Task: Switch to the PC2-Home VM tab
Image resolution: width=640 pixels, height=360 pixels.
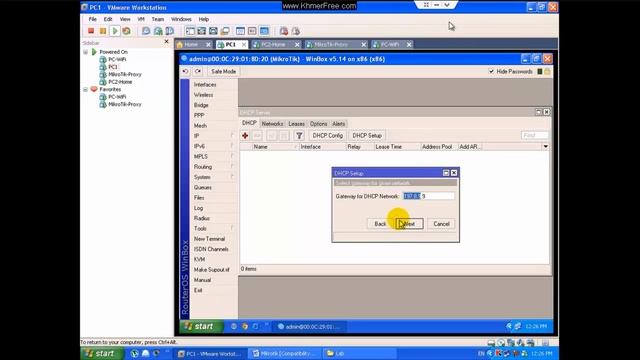Action: tap(273, 44)
